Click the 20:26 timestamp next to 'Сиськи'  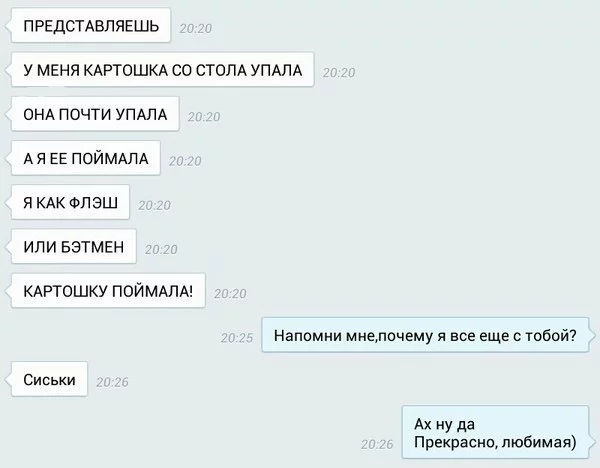112,382
